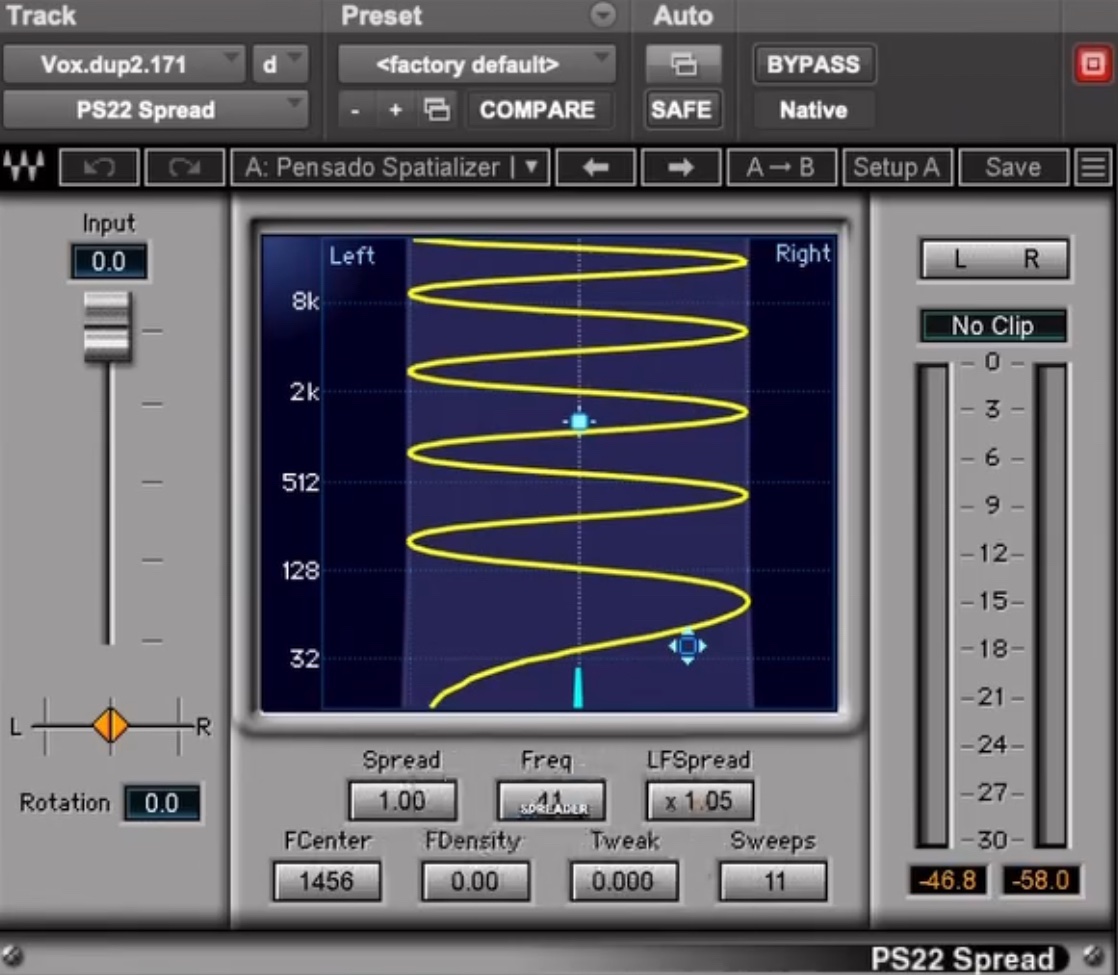The height and width of the screenshot is (975, 1118).
Task: Toggle the SAFE automation button
Action: pos(682,110)
